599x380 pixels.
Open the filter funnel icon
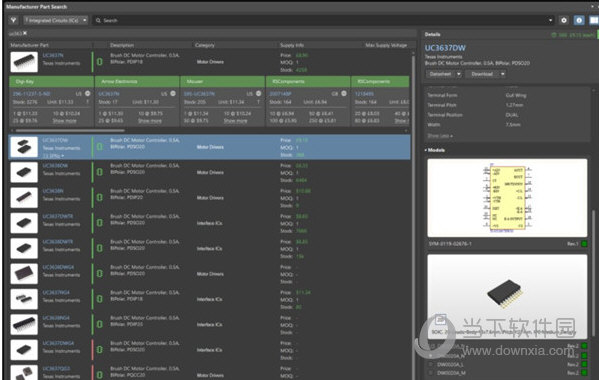tap(13, 20)
